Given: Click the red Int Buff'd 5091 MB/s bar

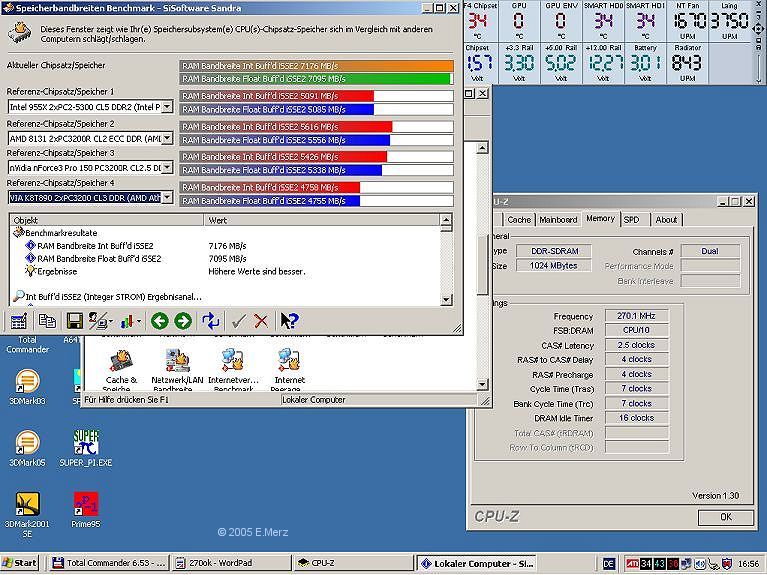Looking at the screenshot, I should point(276,96).
